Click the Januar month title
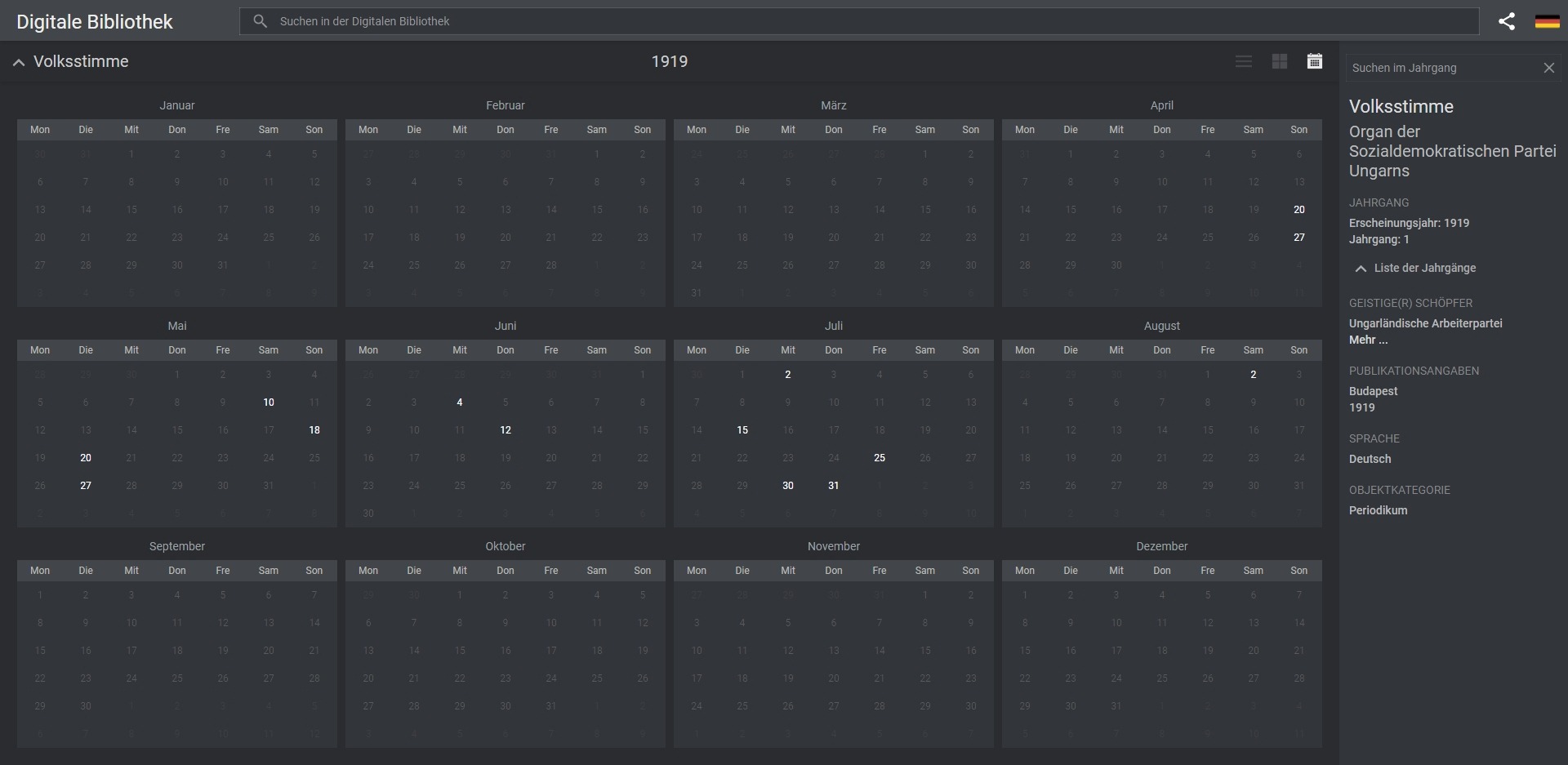The width and height of the screenshot is (1568, 765). pos(177,105)
